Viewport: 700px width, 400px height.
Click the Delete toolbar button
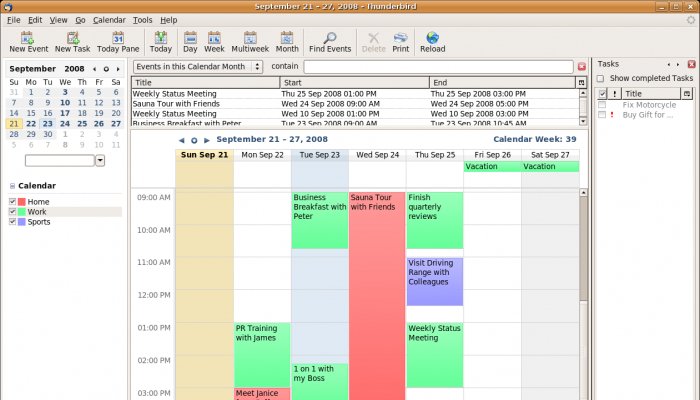[x=374, y=42]
